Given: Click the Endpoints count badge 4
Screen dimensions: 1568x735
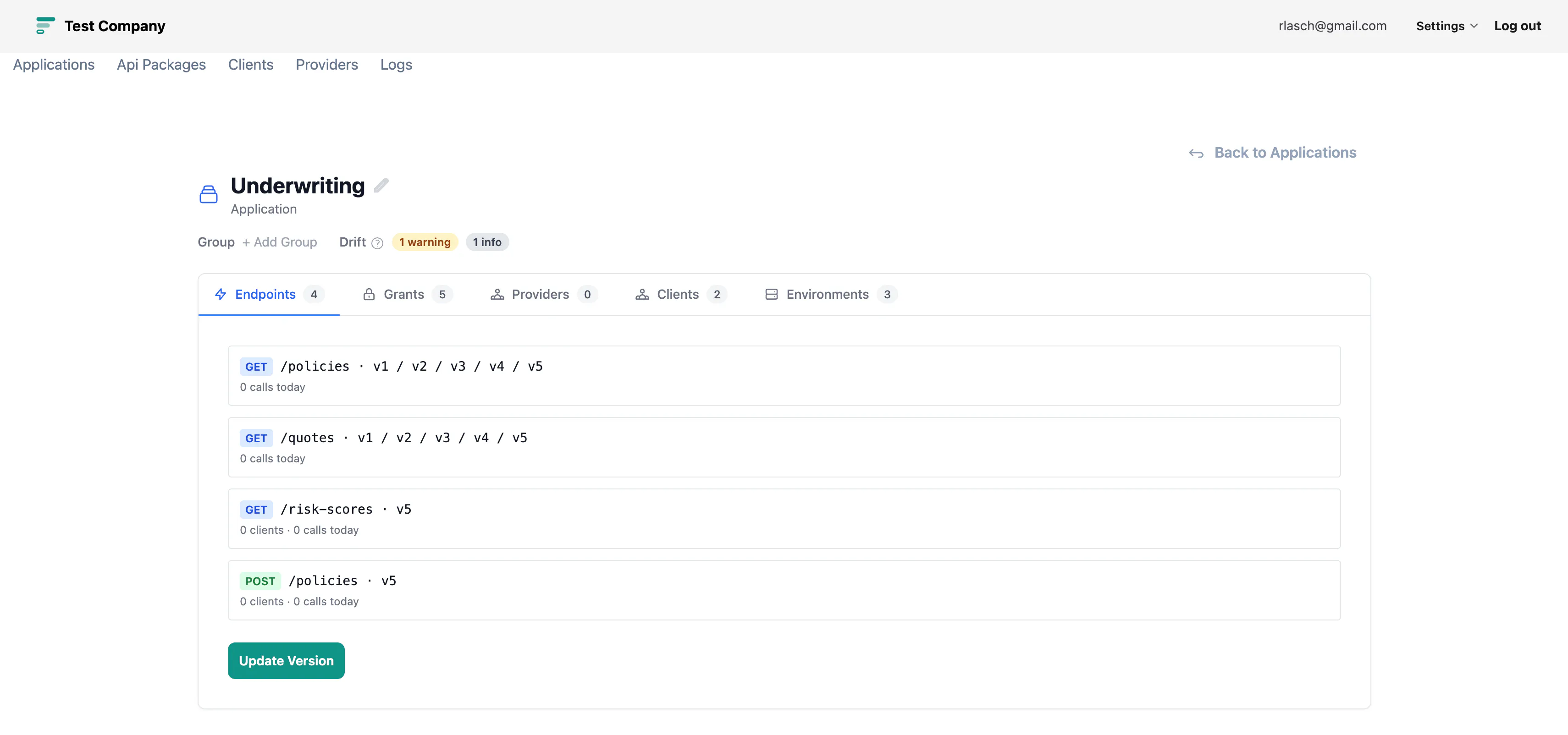Looking at the screenshot, I should pyautogui.click(x=314, y=295).
